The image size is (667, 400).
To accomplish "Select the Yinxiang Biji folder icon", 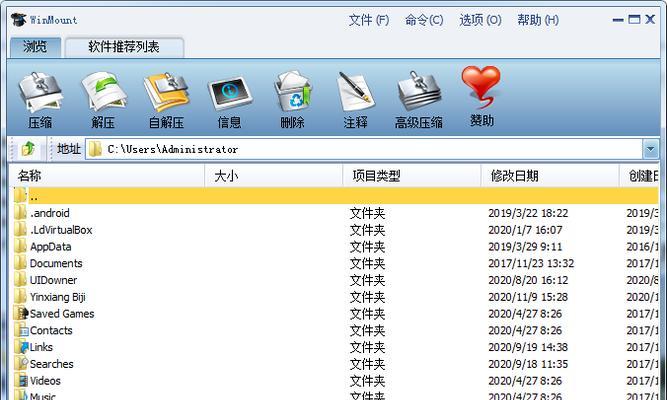I will (x=20, y=297).
